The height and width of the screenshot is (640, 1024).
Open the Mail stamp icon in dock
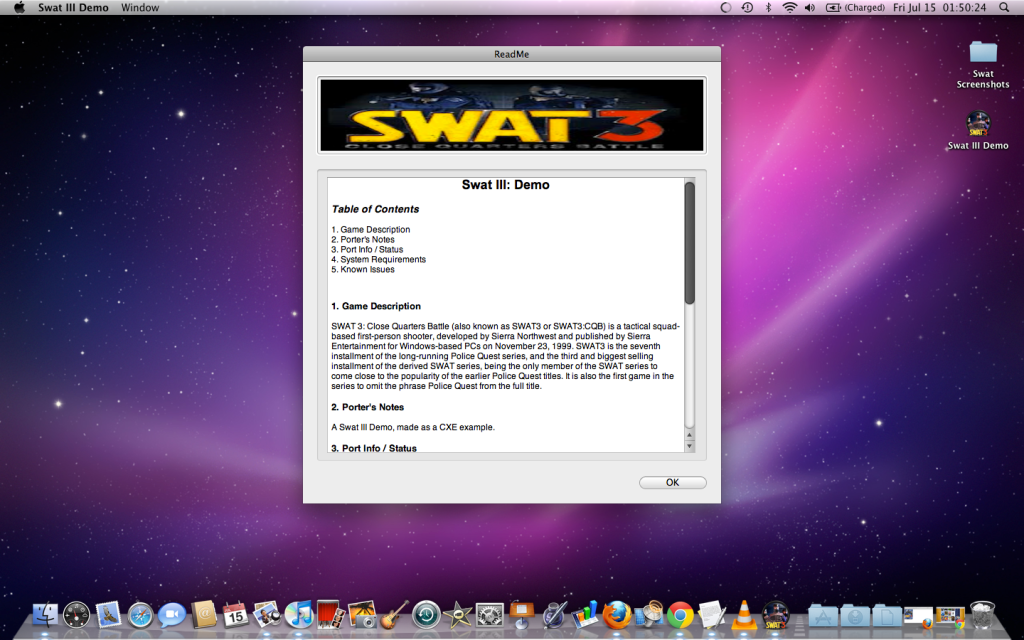108,615
